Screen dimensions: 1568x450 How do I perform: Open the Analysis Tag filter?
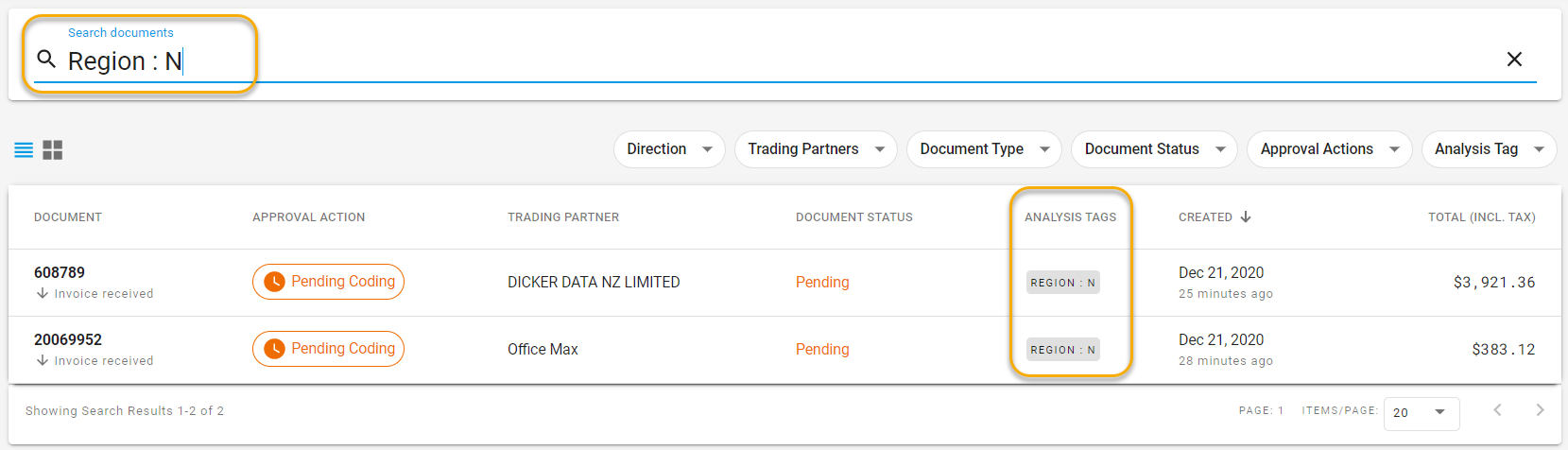(1489, 149)
